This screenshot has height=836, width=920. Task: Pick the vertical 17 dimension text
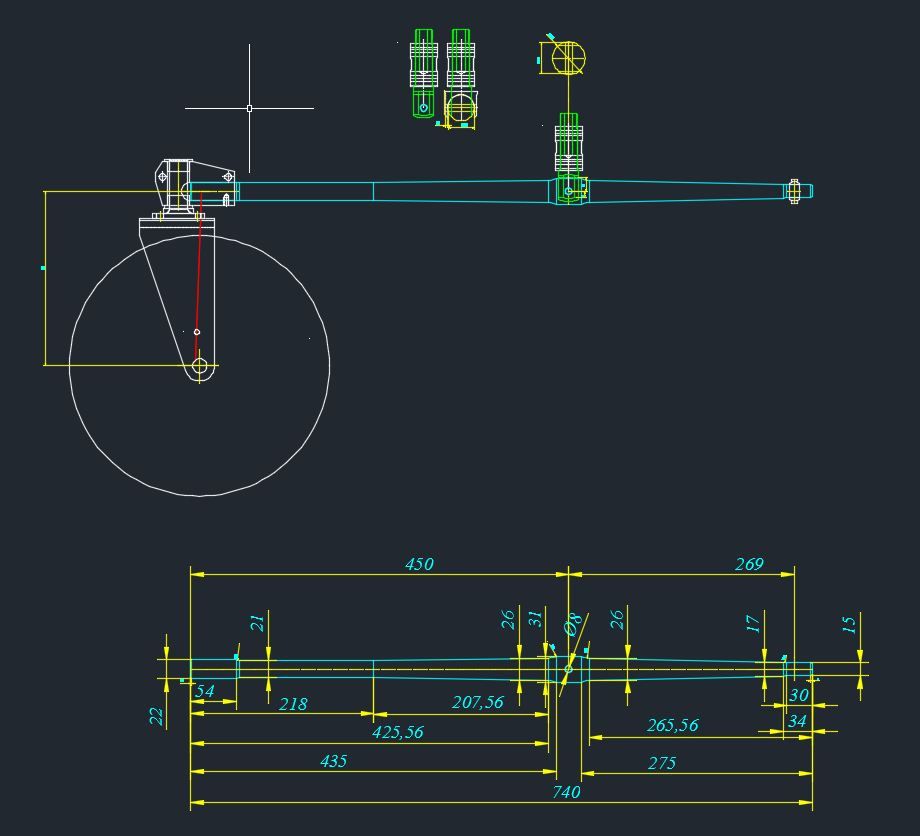point(754,624)
